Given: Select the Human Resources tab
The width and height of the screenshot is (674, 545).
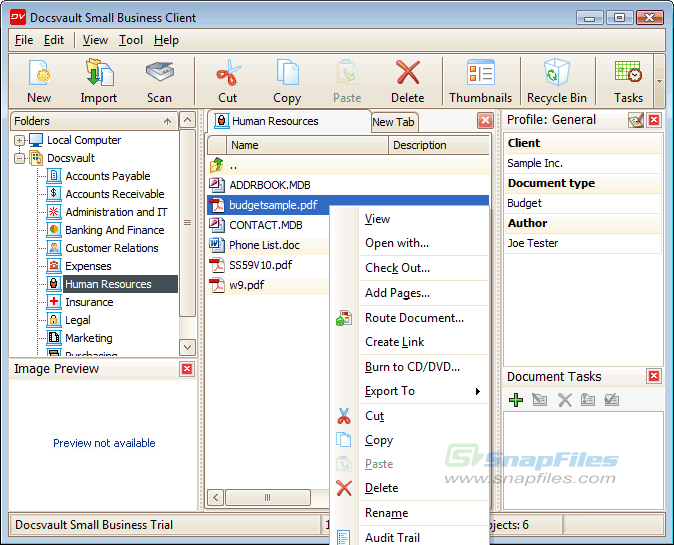Looking at the screenshot, I should click(289, 121).
